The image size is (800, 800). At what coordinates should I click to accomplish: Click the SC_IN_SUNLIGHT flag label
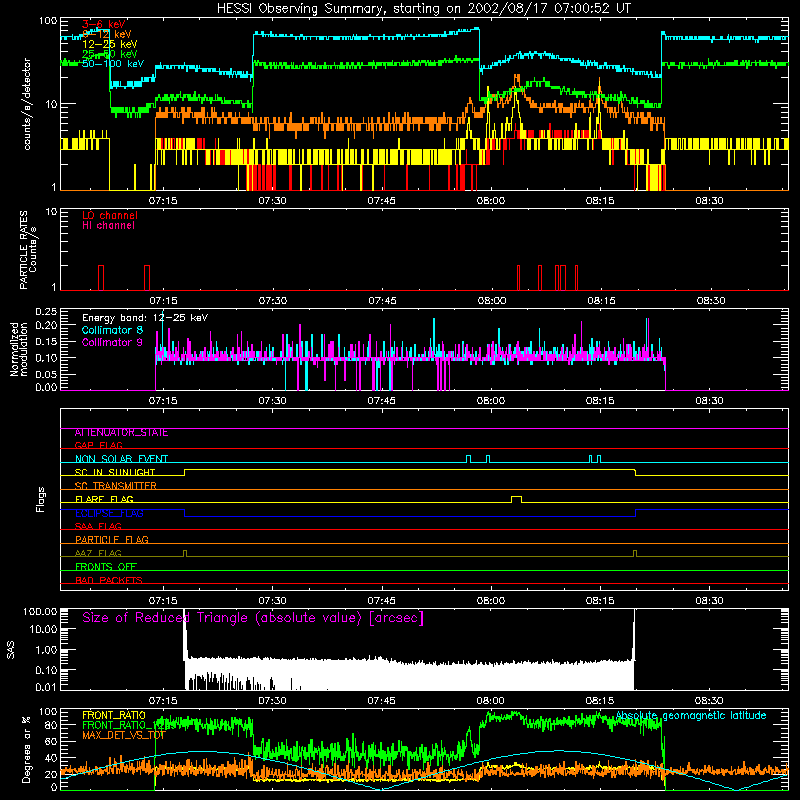point(115,472)
